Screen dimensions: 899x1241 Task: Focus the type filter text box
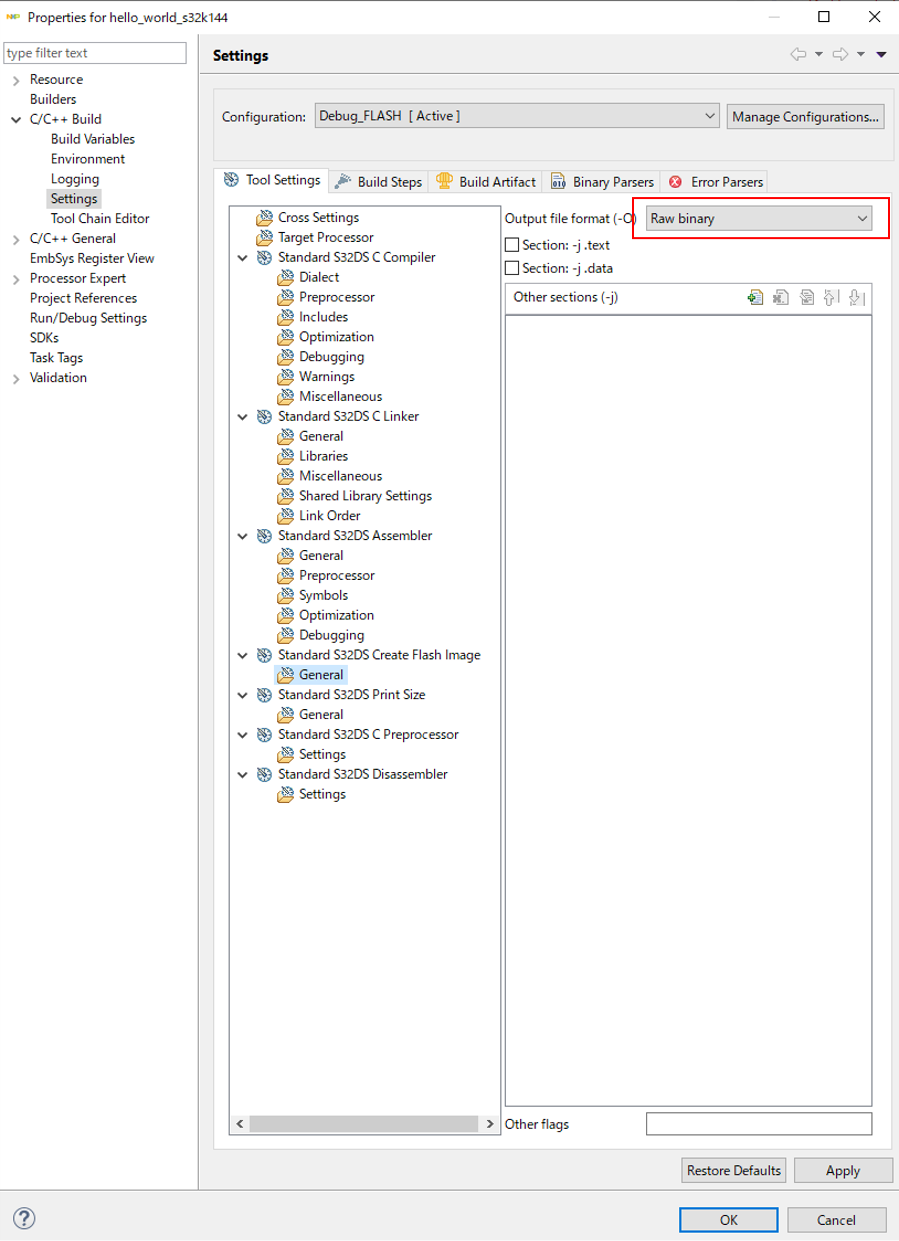(95, 53)
